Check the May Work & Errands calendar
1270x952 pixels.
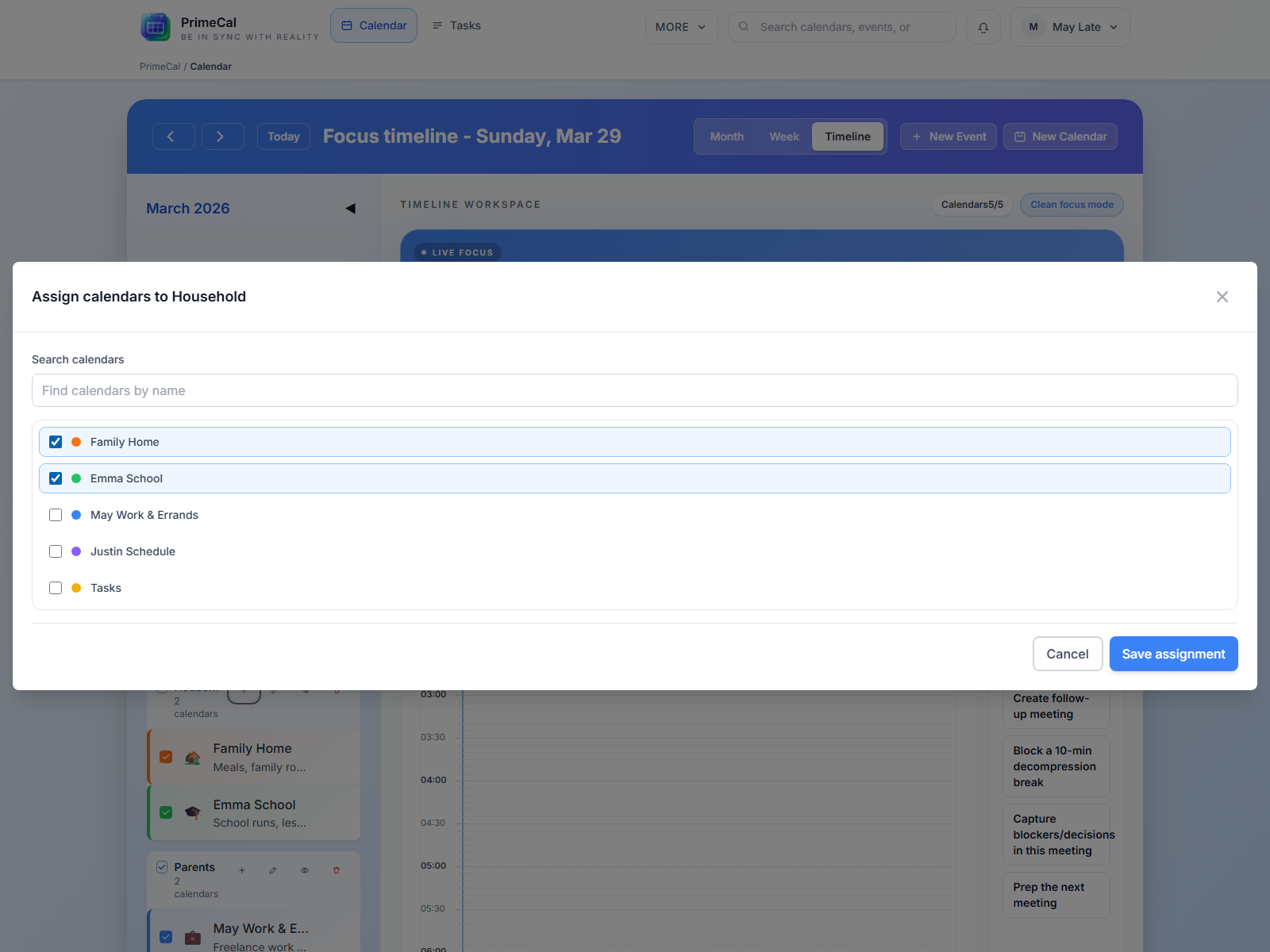(x=55, y=514)
